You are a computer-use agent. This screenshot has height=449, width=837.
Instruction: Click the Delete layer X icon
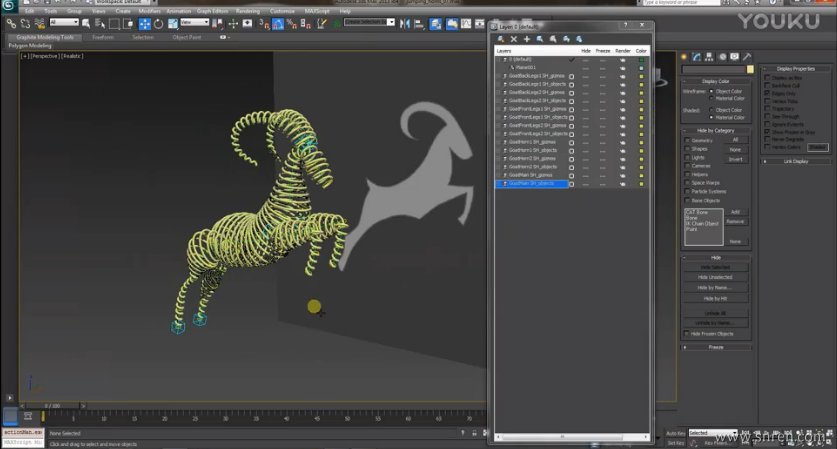(514, 38)
